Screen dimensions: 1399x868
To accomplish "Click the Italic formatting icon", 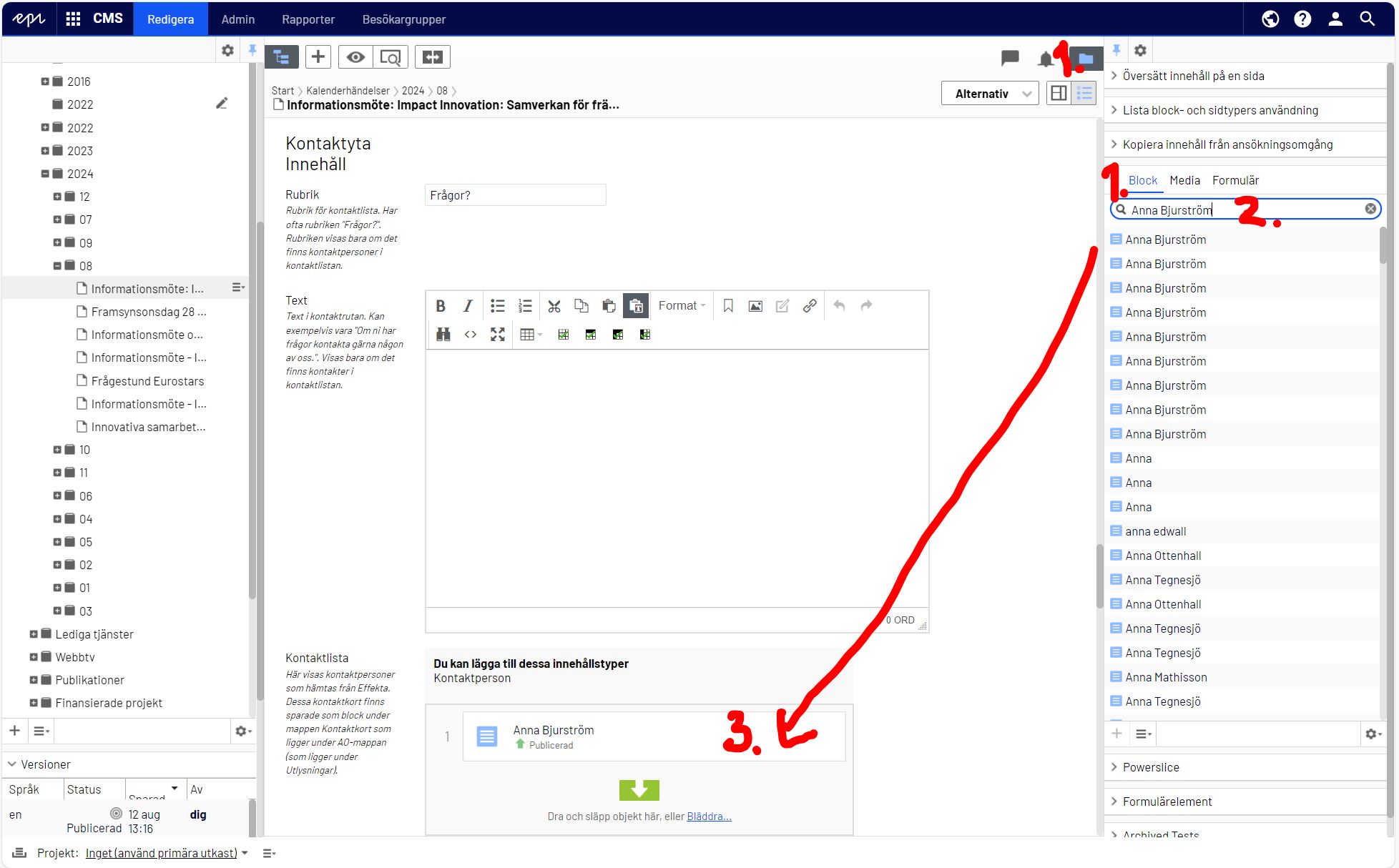I will point(468,306).
